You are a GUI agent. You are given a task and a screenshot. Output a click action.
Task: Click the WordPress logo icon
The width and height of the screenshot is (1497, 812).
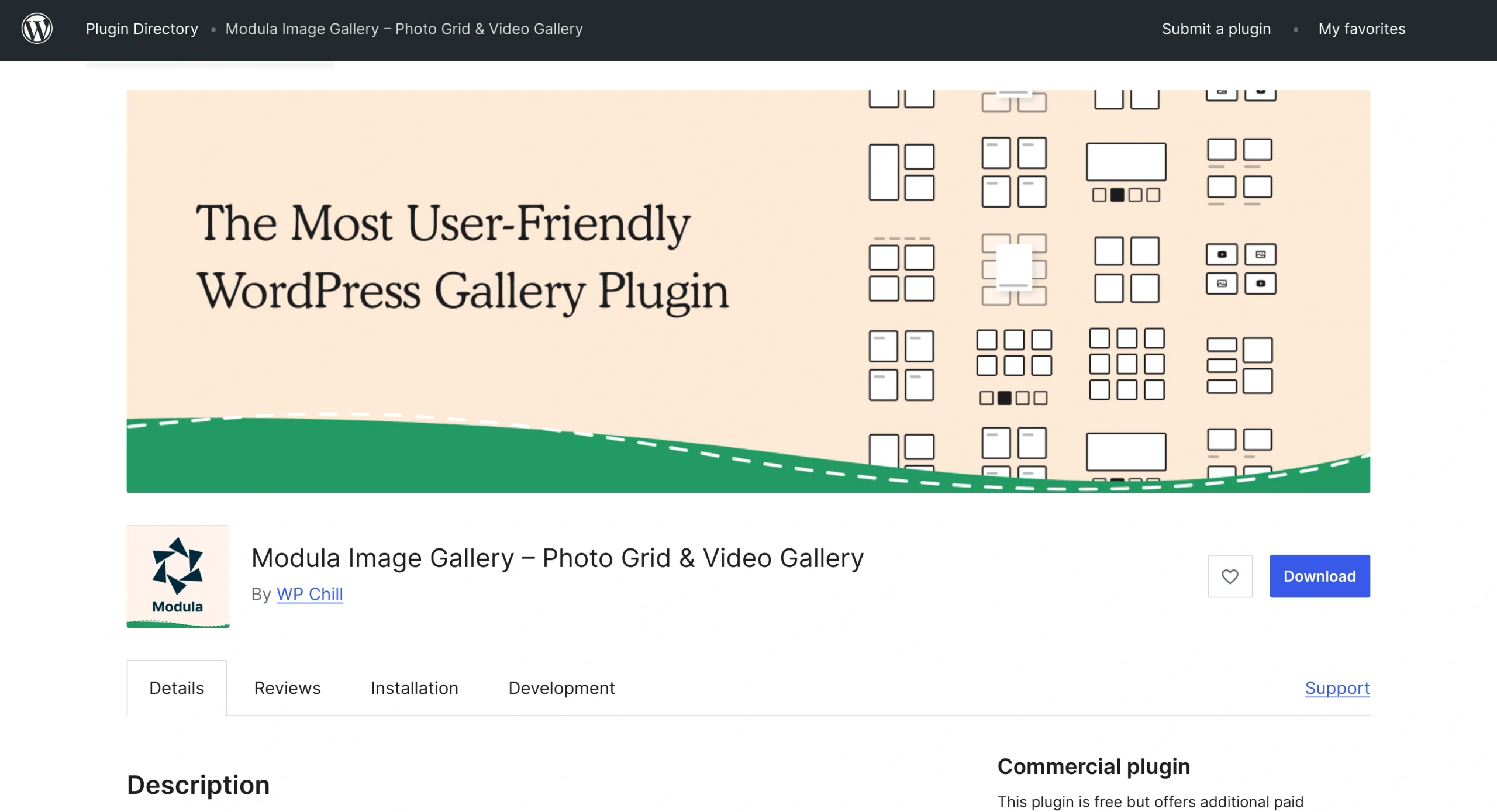37,29
